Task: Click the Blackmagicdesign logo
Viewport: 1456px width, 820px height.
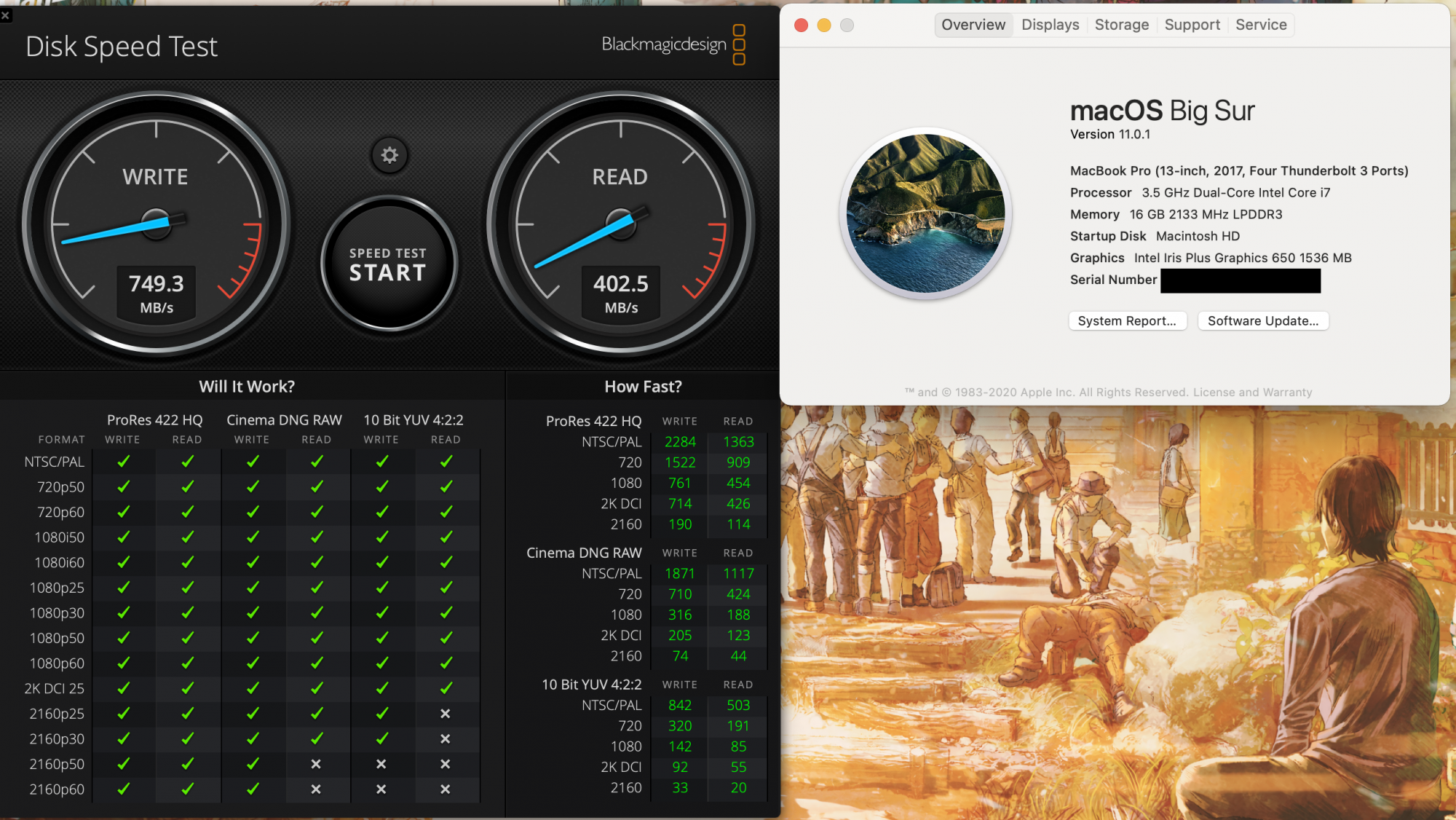Action: [673, 44]
